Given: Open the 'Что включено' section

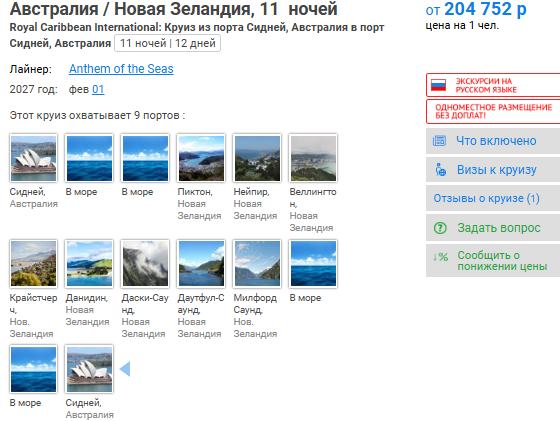Looking at the screenshot, I should tap(493, 141).
